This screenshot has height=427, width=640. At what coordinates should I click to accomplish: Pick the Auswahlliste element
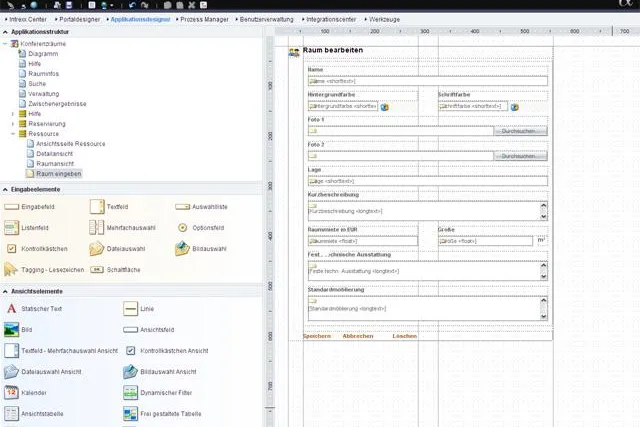(x=202, y=207)
